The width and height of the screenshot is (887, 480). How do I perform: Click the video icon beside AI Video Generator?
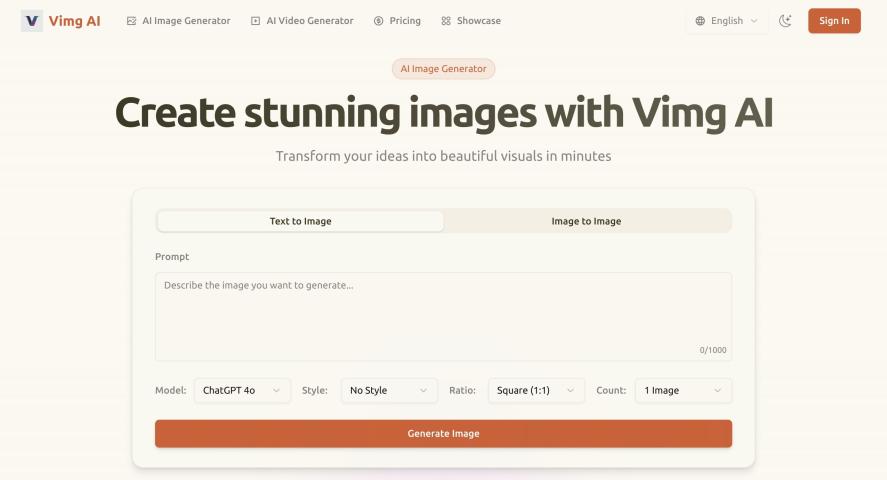pyautogui.click(x=256, y=21)
